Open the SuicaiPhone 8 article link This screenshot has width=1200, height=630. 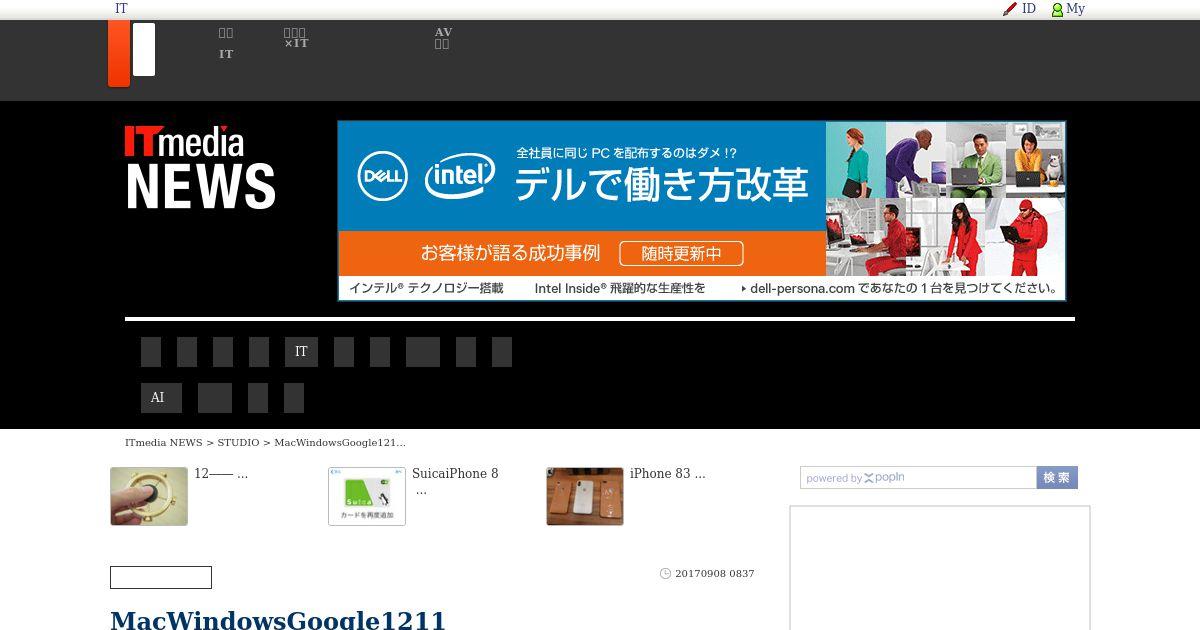[x=455, y=481]
